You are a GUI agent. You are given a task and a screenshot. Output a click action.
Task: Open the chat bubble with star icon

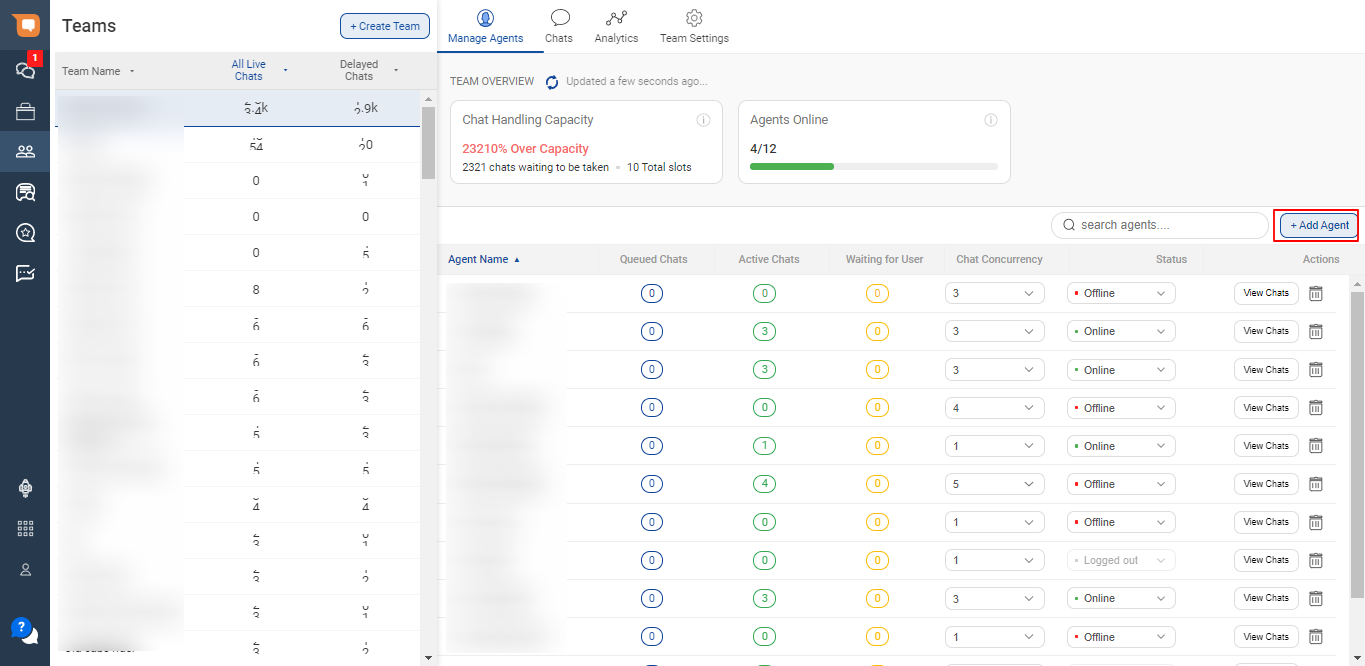click(25, 233)
